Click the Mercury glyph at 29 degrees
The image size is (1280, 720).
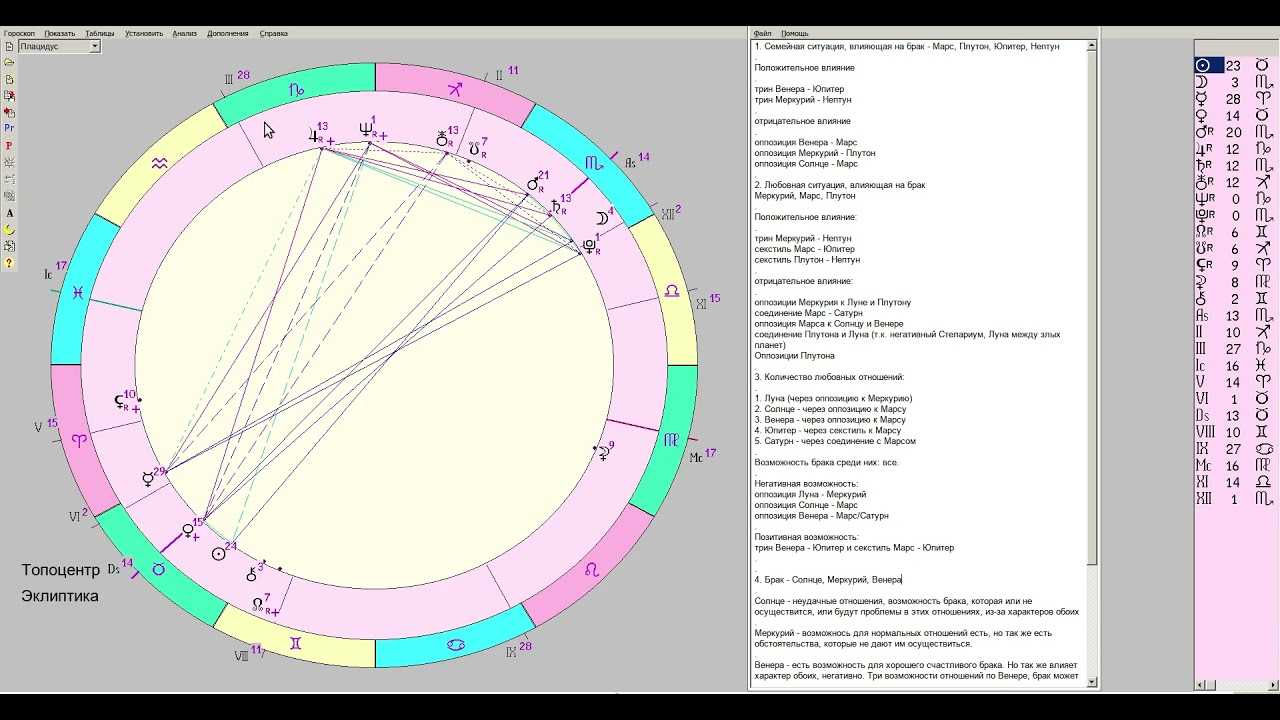click(148, 479)
